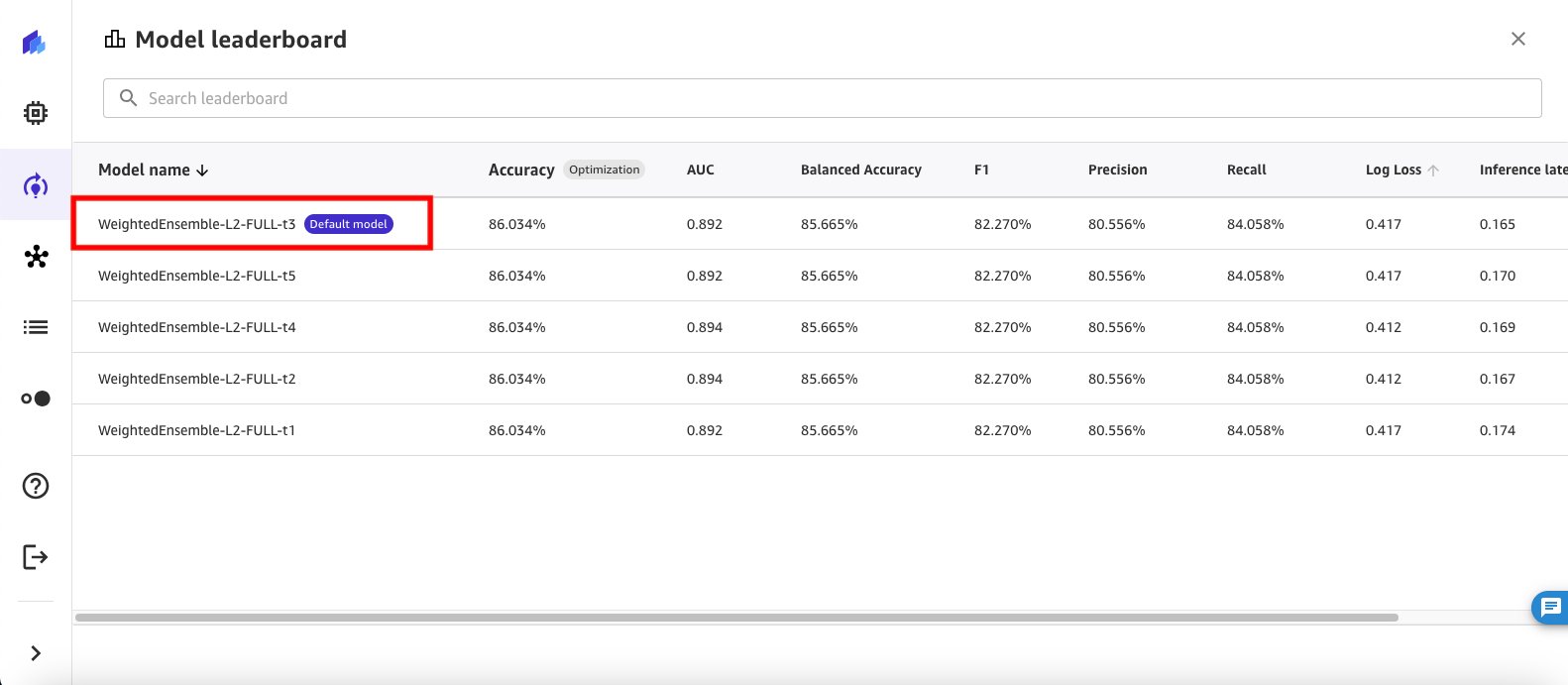The image size is (1568, 685).
Task: Open the list icon in sidebar
Action: (x=36, y=327)
